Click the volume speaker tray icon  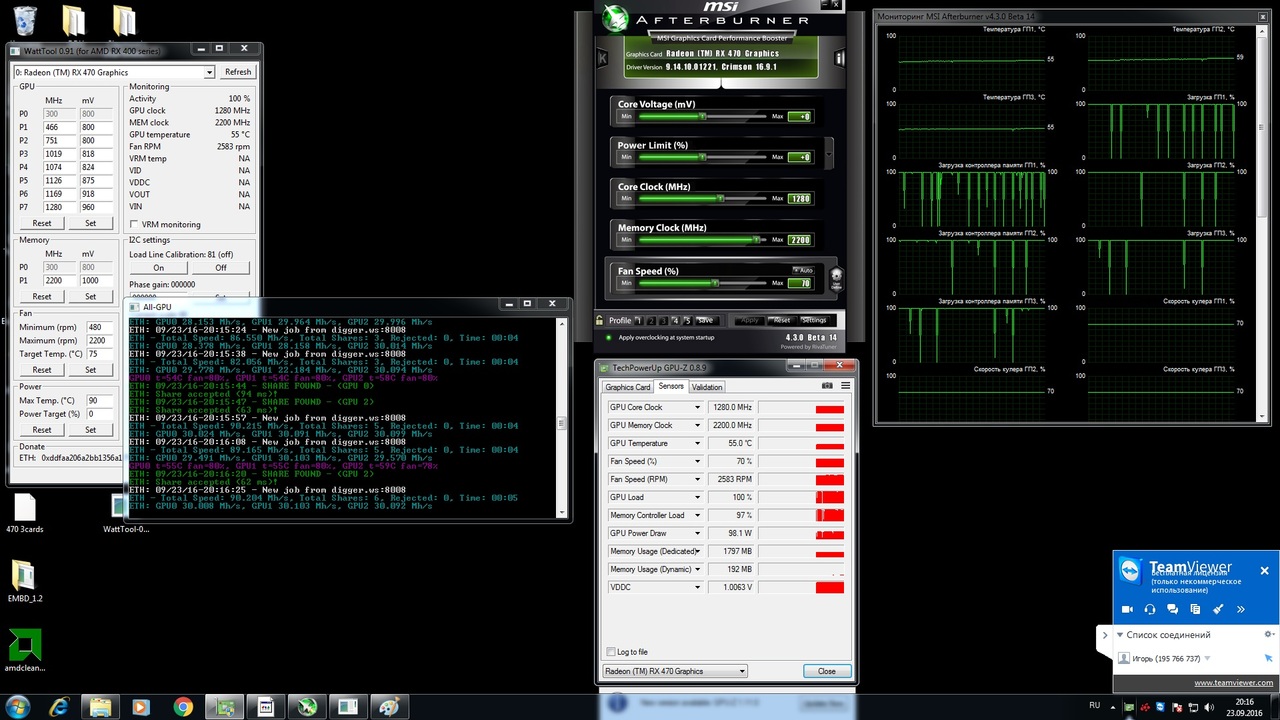1209,707
